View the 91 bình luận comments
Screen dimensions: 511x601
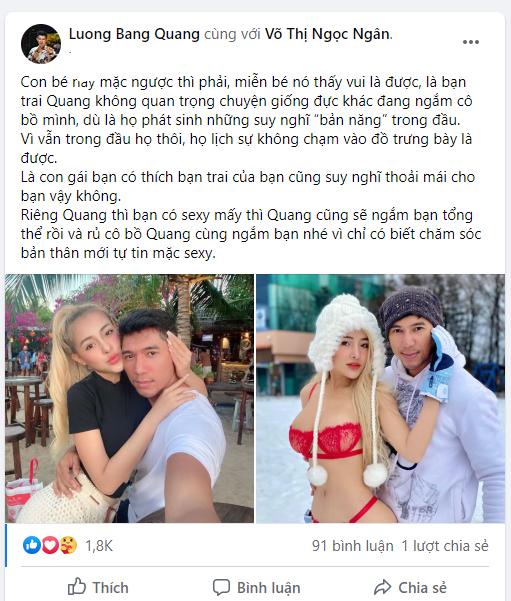353,546
